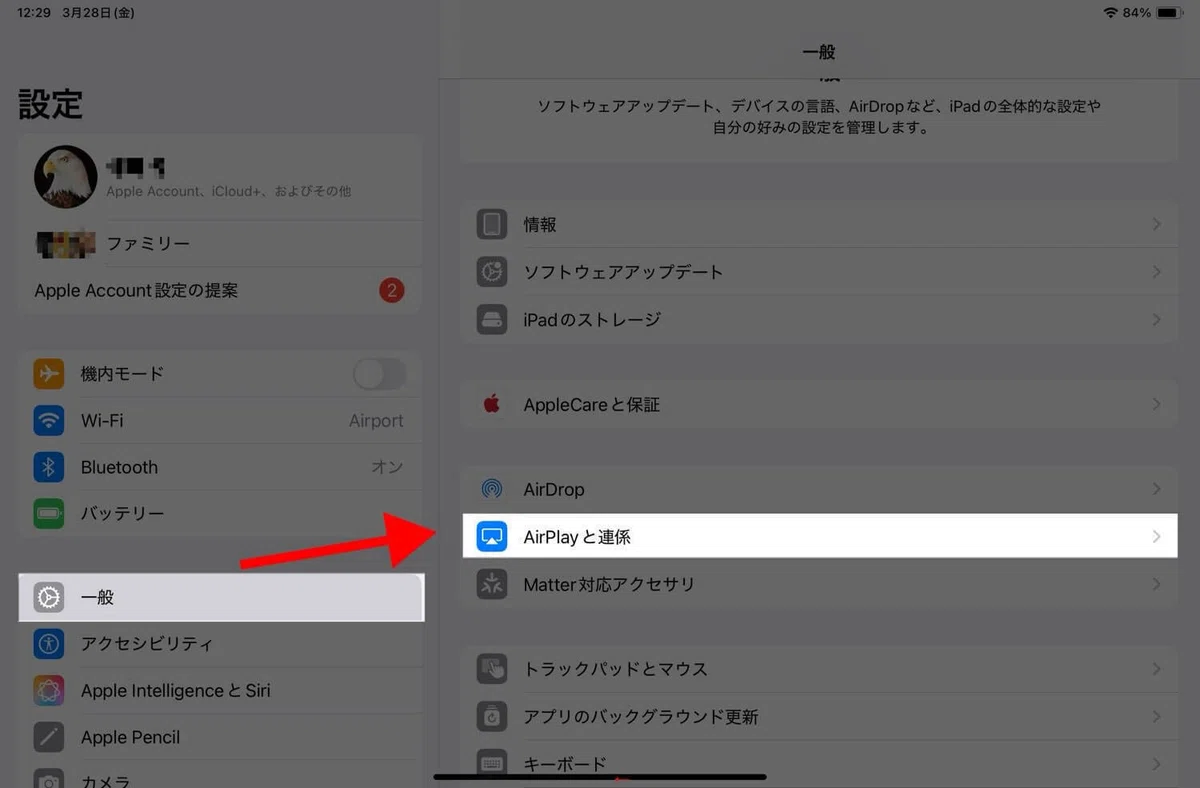Open AirPlayと連係 settings

pos(819,537)
